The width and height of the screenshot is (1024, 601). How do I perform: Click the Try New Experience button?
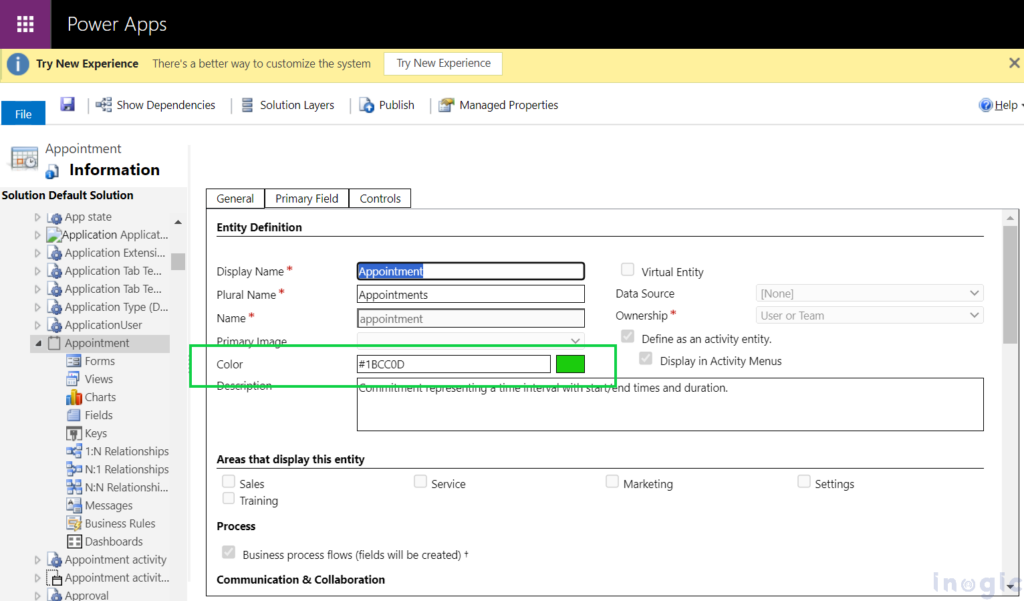(x=443, y=63)
